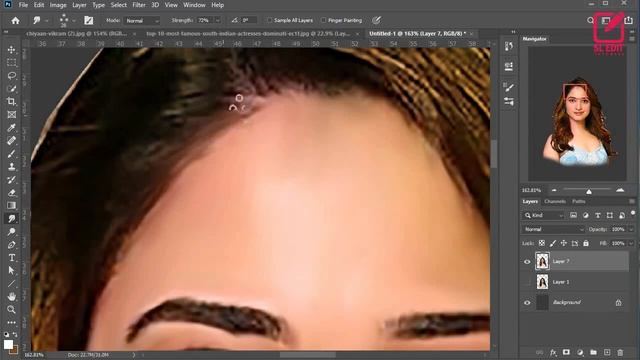The image size is (640, 360).
Task: Select the Move tool
Action: tap(11, 50)
